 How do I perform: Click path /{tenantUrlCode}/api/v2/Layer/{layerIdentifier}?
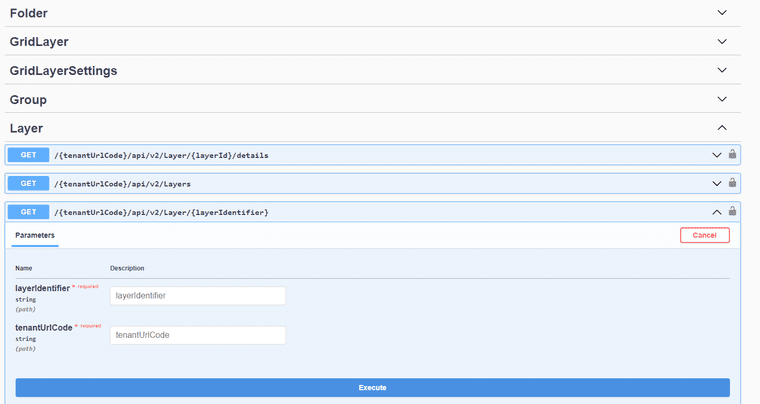point(161,213)
